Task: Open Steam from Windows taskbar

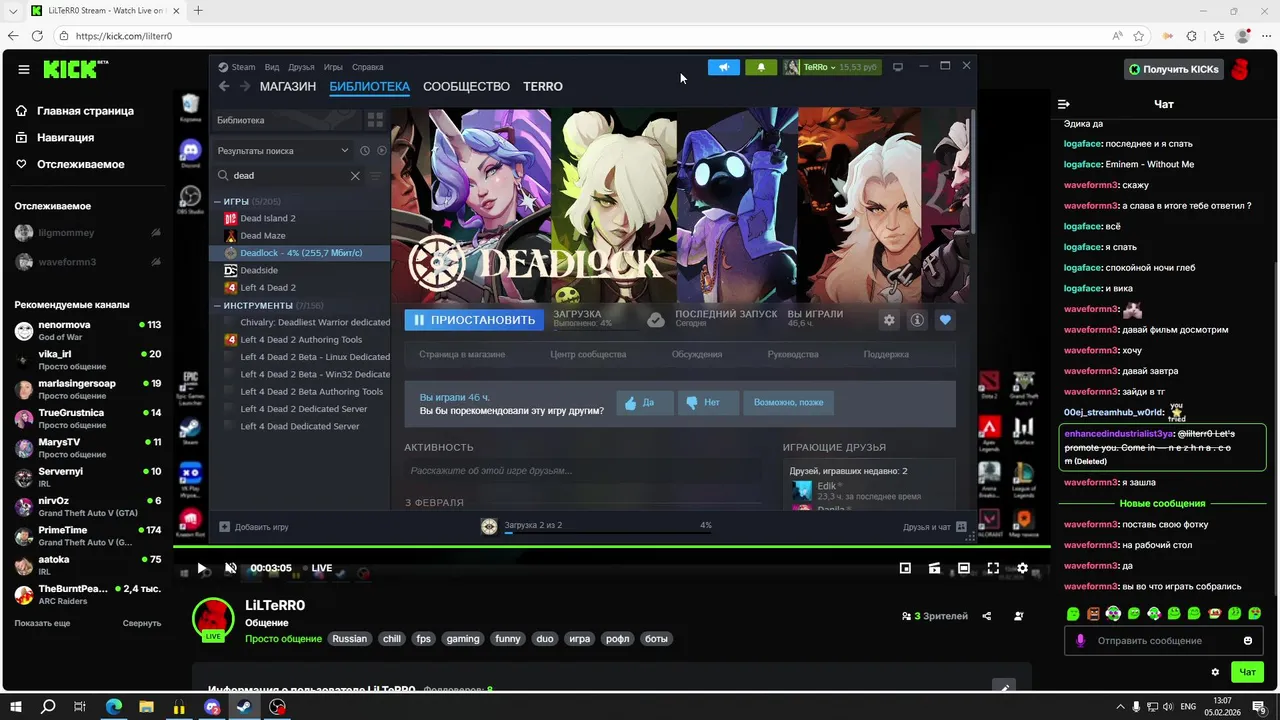Action: click(244, 706)
